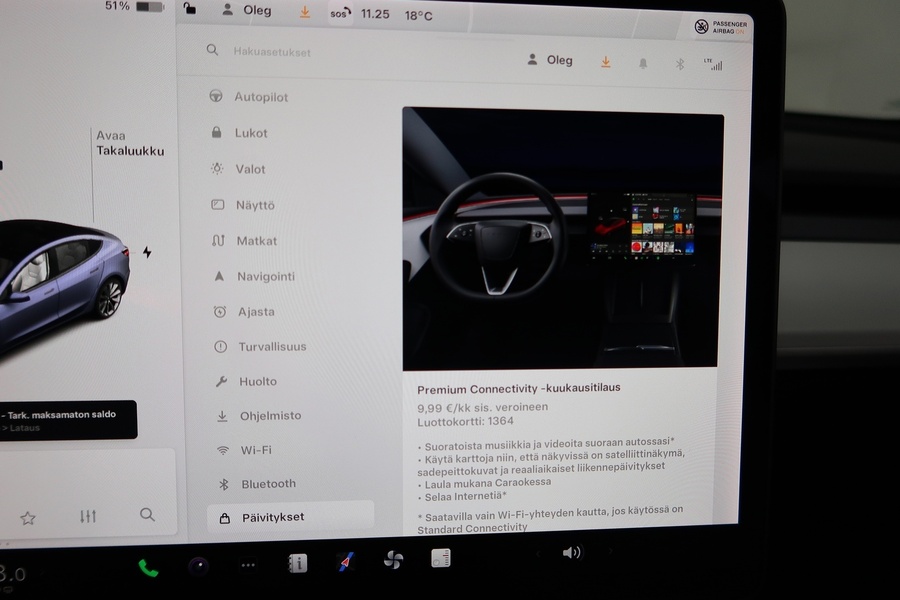Open the SOS emergency menu
The width and height of the screenshot is (900, 600).
339,12
